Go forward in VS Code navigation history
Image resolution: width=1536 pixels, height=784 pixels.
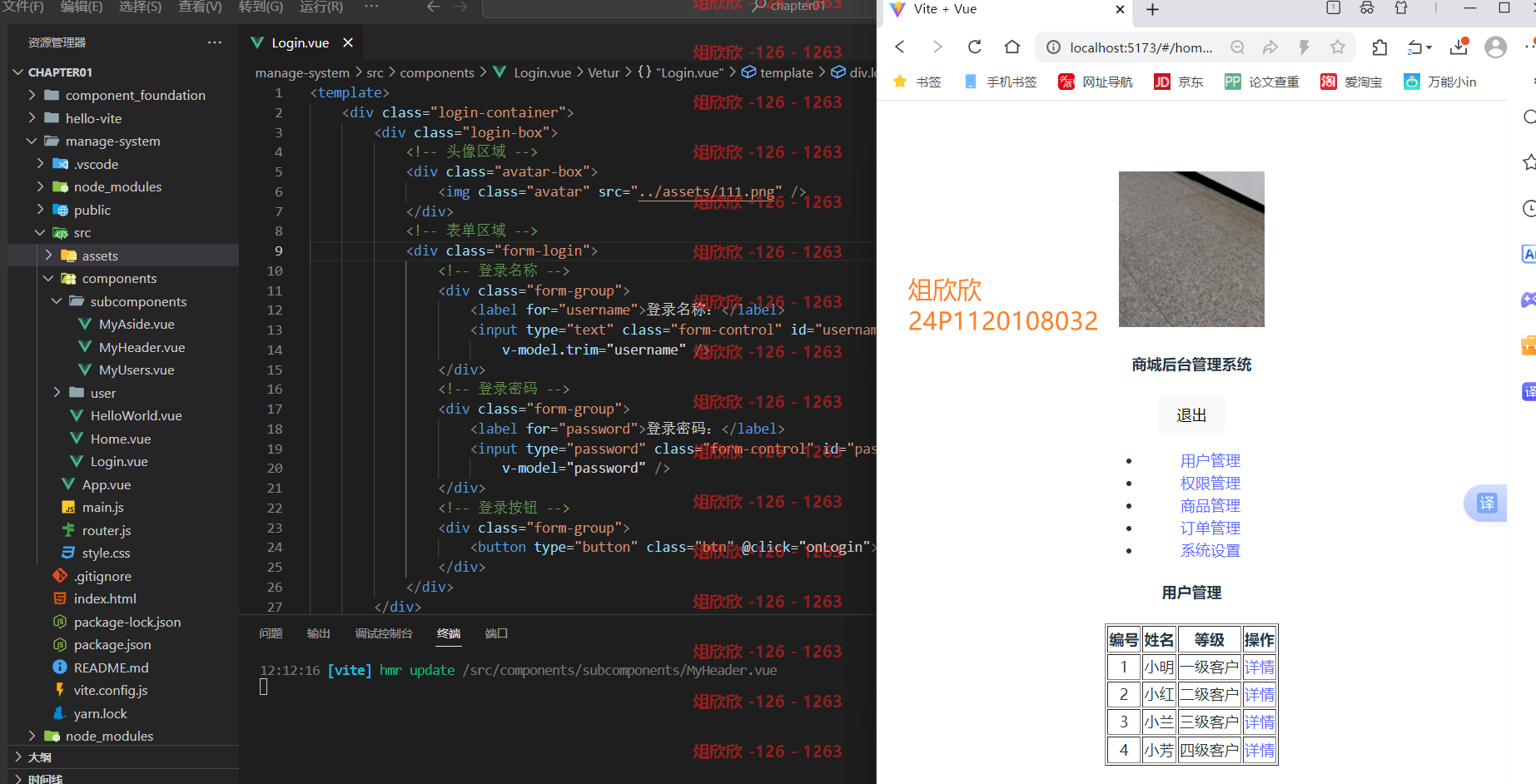point(460,7)
